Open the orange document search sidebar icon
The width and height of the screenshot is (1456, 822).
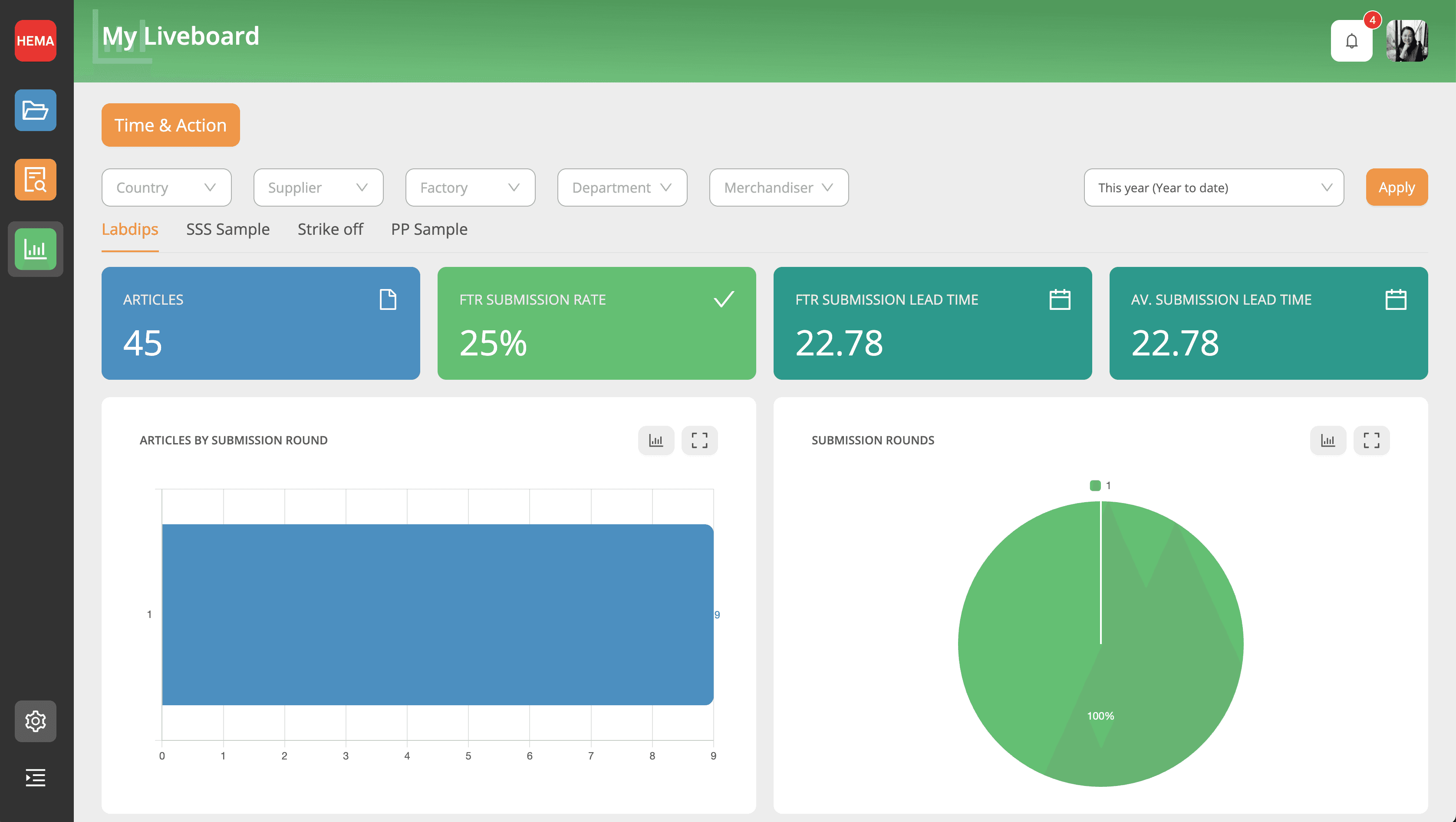pyautogui.click(x=35, y=180)
